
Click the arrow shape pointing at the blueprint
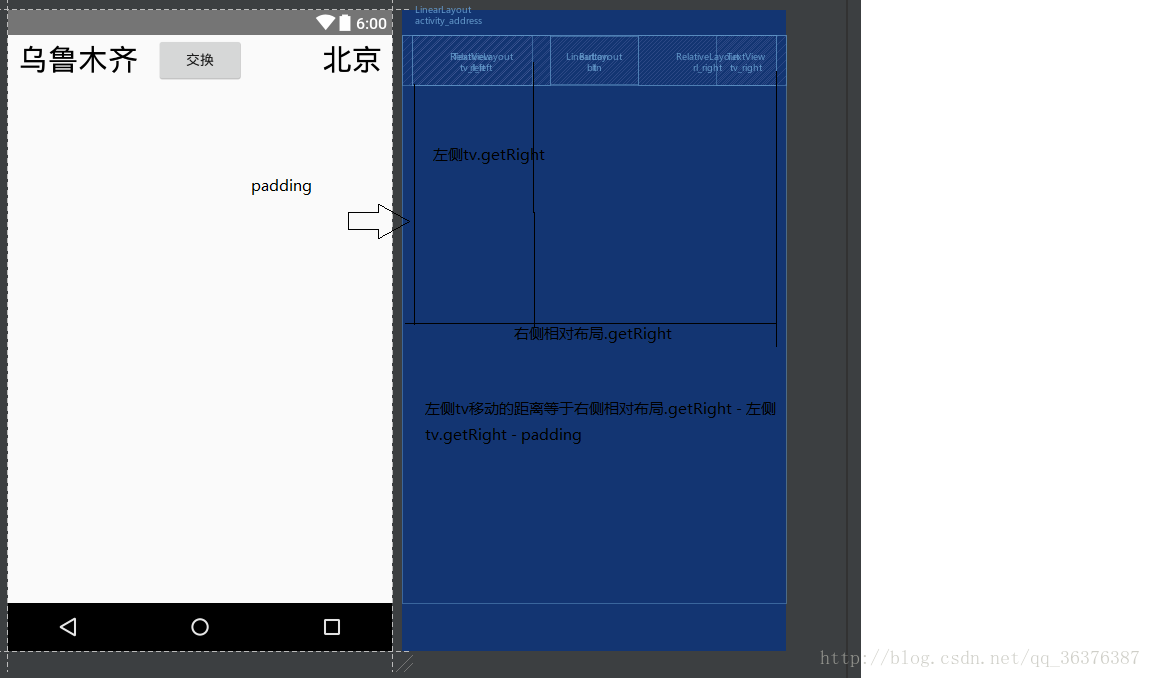point(378,220)
